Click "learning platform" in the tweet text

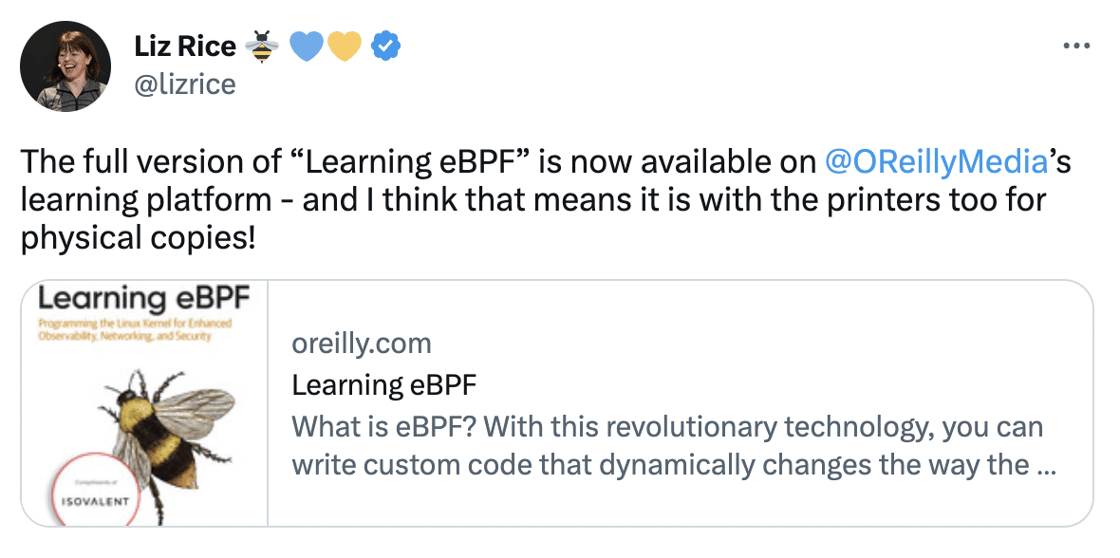(x=146, y=200)
